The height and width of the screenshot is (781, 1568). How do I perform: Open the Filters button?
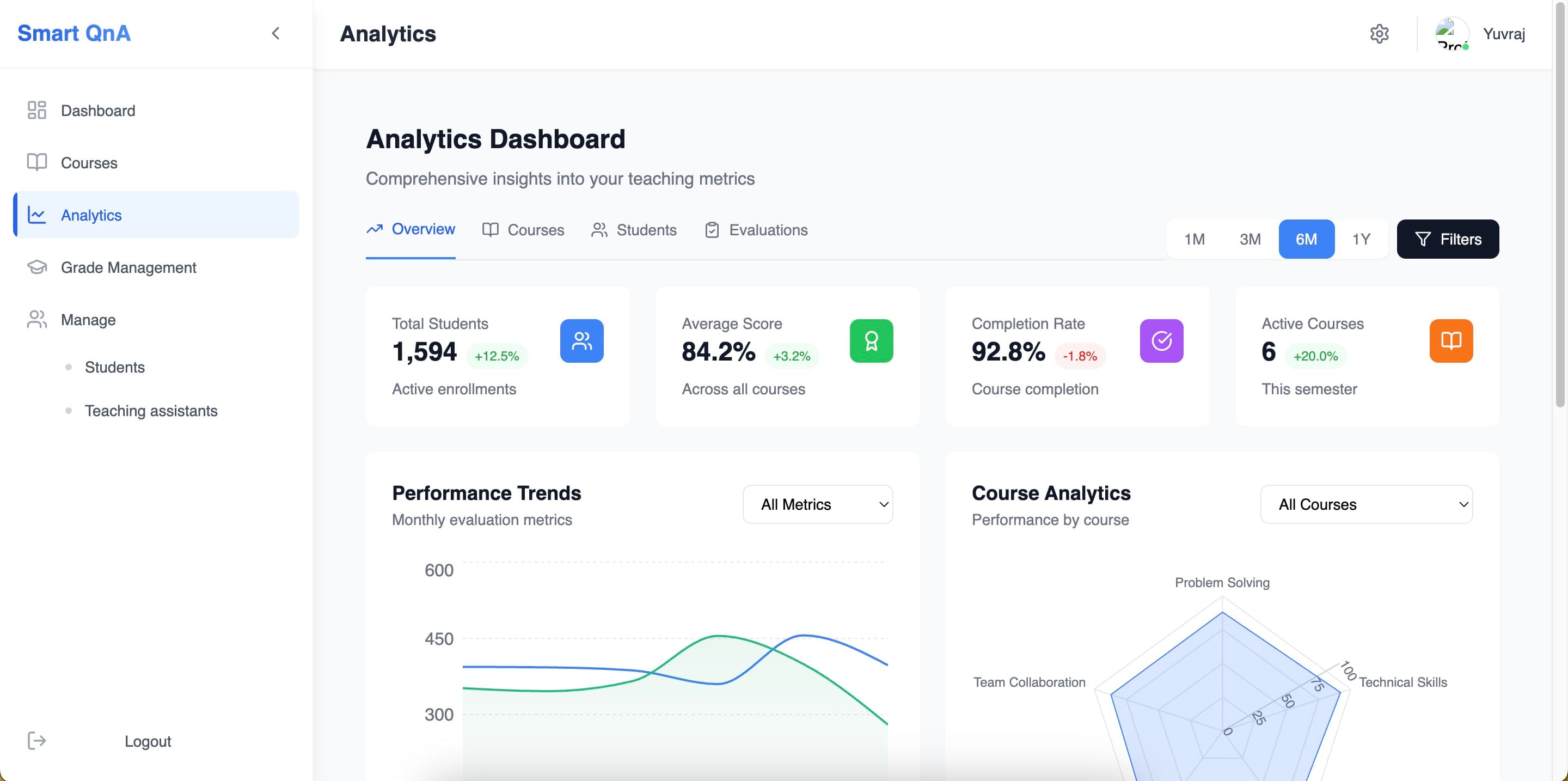1448,239
